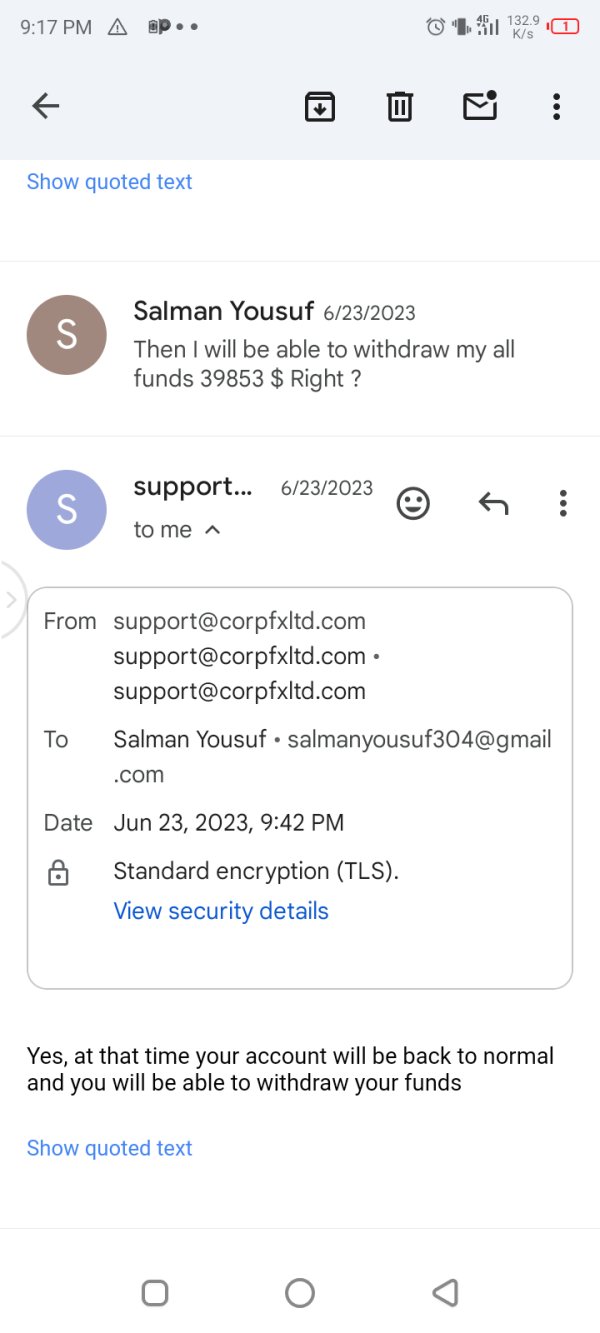Screen dimensions: 600x1333
Task: Tap the lock encryption icon
Action: coord(59,874)
